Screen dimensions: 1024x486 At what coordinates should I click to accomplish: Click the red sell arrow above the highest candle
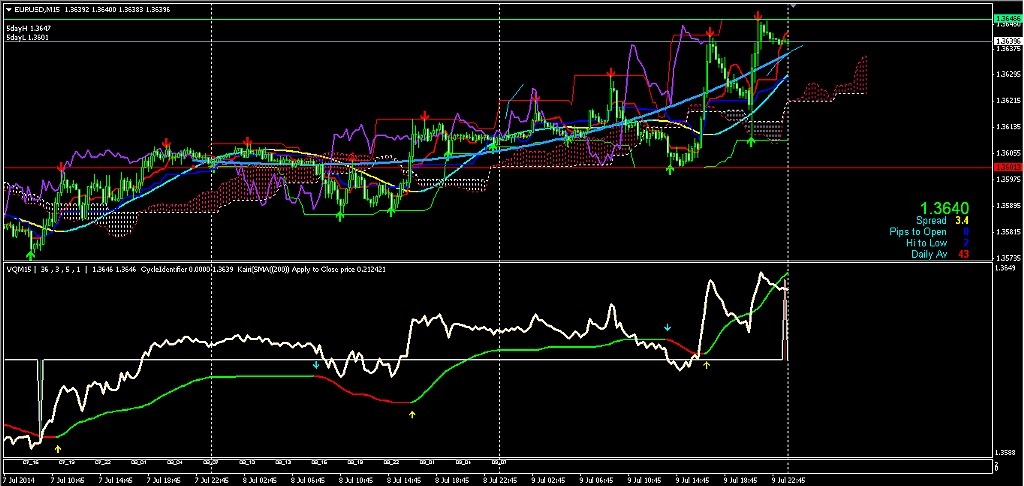point(759,15)
